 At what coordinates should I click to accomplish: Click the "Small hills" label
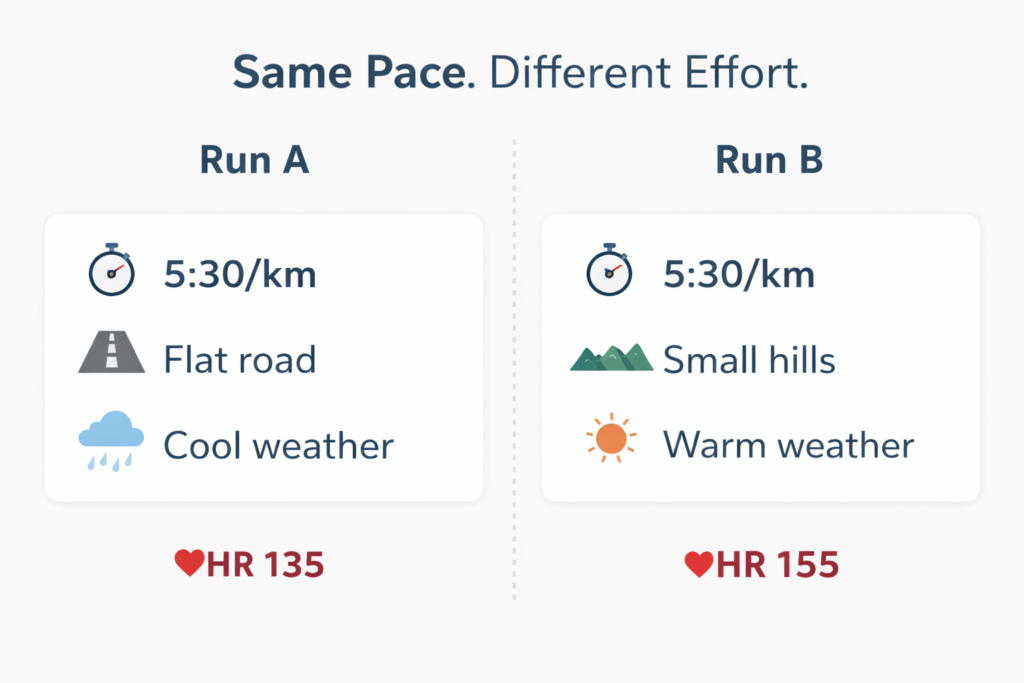tap(749, 359)
